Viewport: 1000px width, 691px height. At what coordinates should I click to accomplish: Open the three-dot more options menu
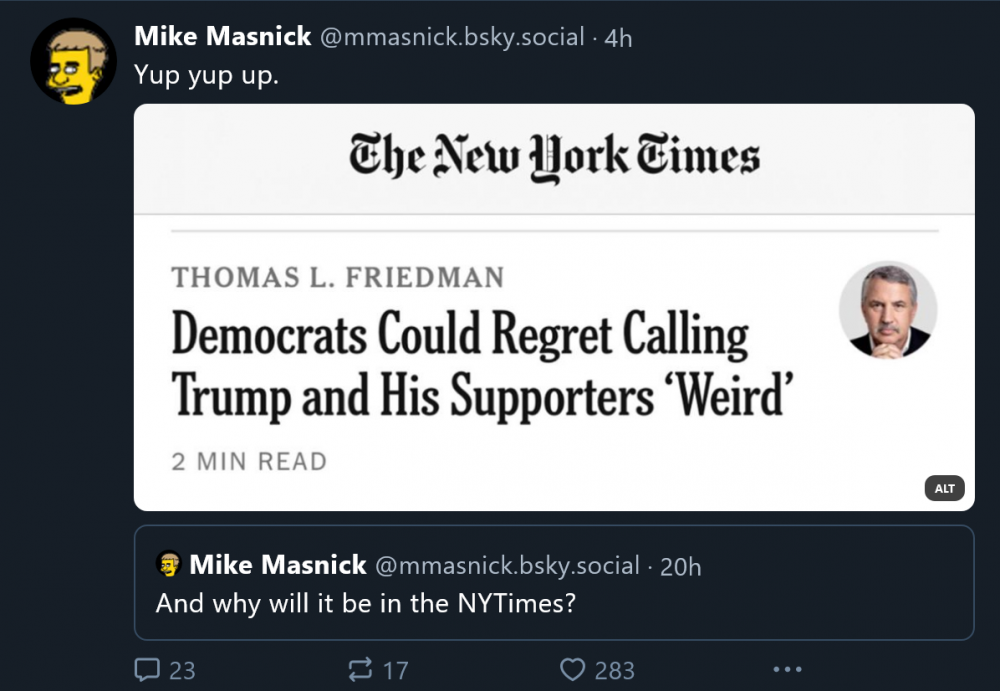(788, 670)
